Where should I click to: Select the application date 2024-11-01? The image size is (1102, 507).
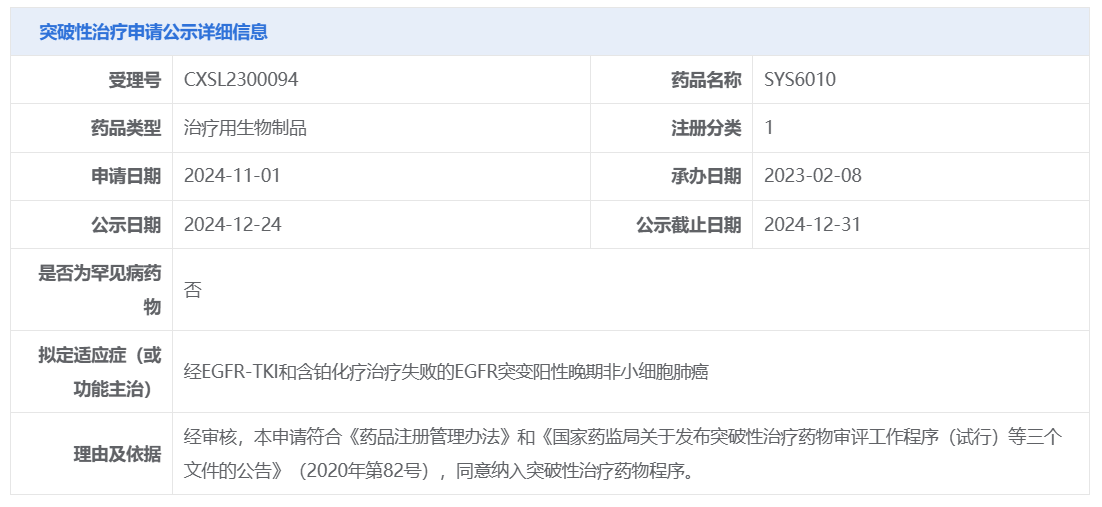tap(232, 176)
